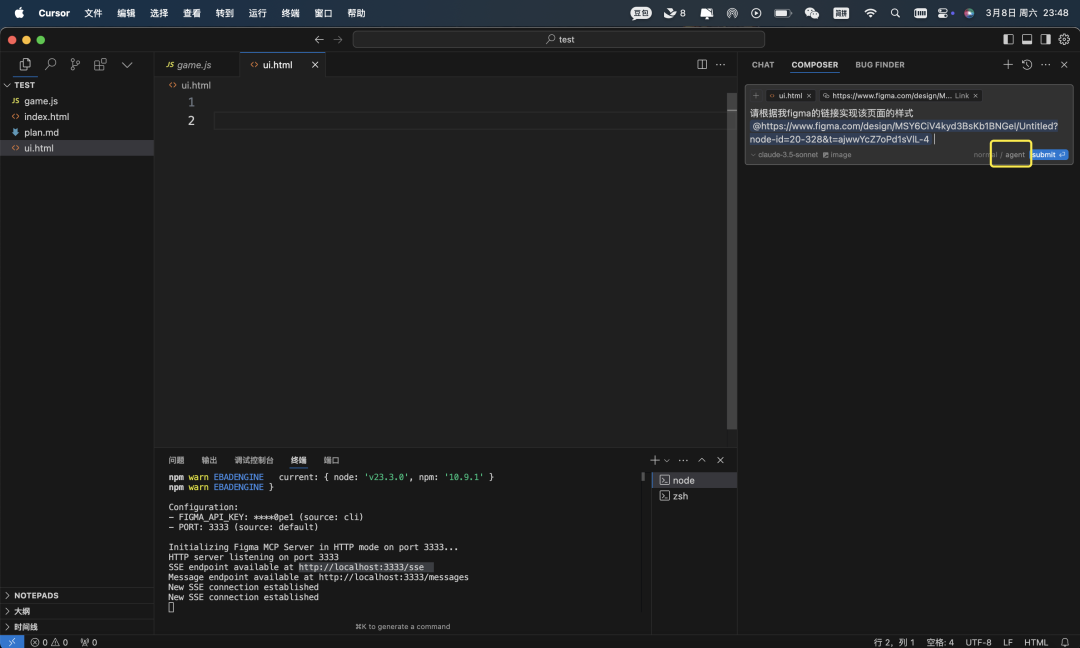The height and width of the screenshot is (648, 1080).
Task: Click the editor vertical scrollbar
Action: pyautogui.click(x=732, y=260)
